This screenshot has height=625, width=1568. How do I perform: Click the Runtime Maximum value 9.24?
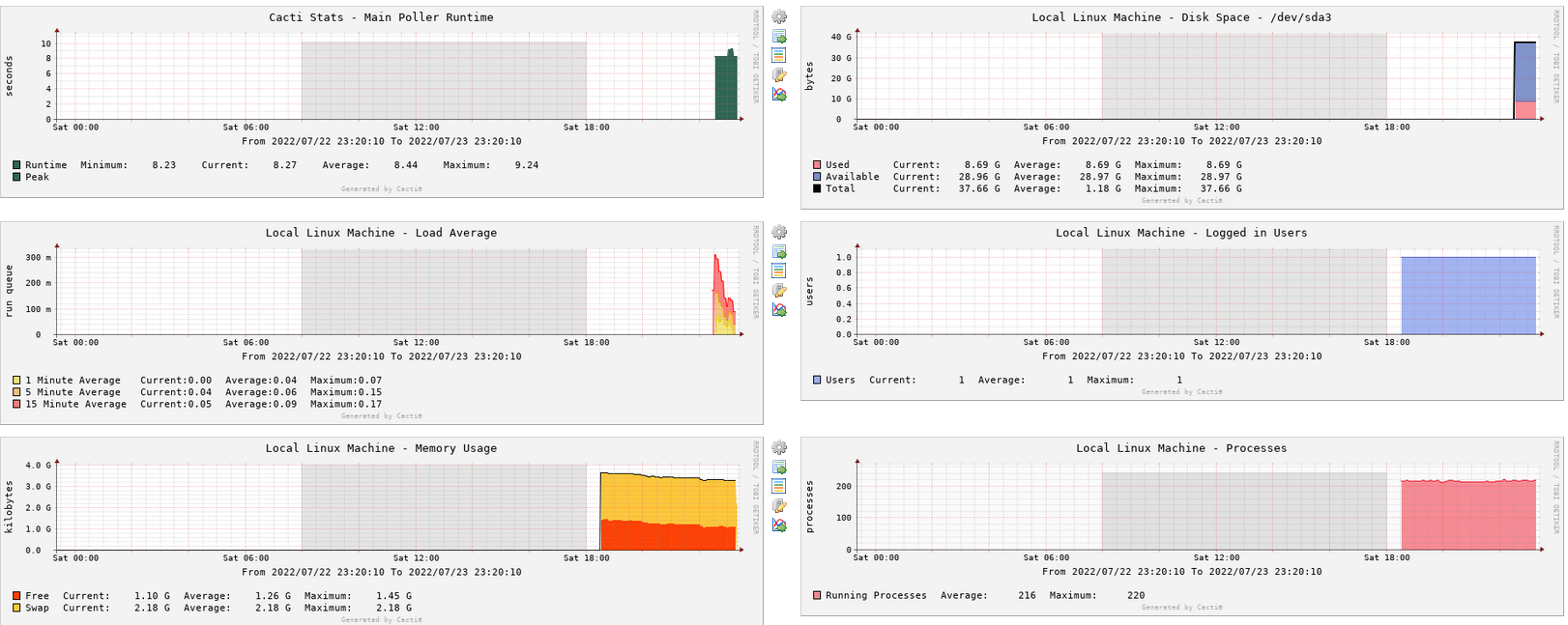click(x=527, y=165)
